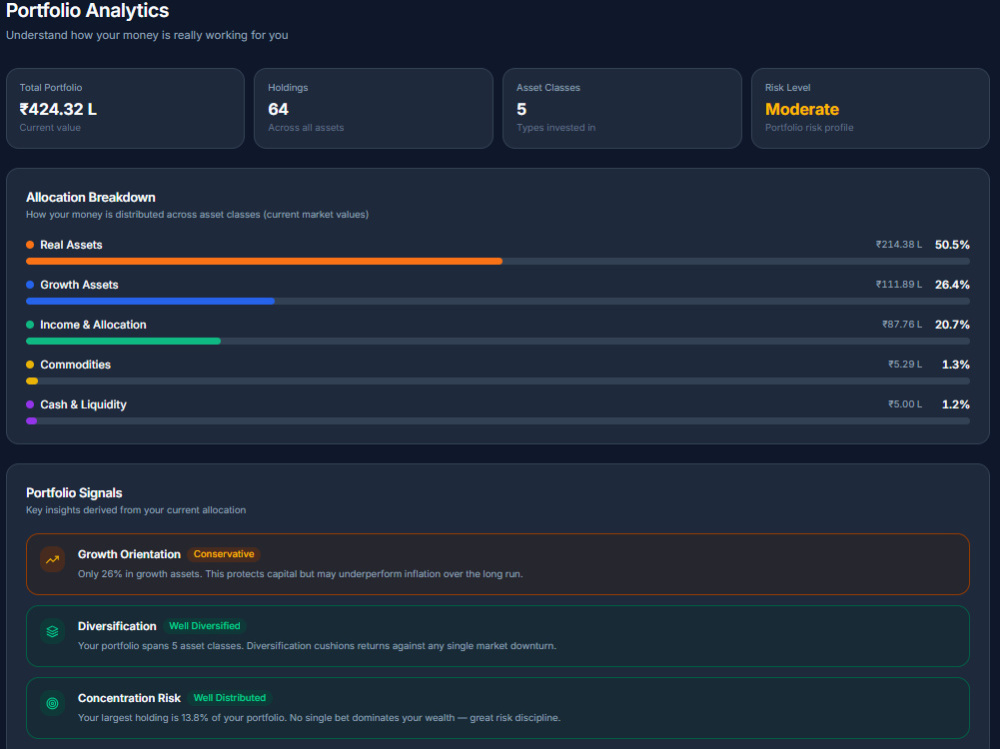Click the Cash & Liquidity purple bar
Image resolution: width=1000 pixels, height=749 pixels.
coord(31,421)
